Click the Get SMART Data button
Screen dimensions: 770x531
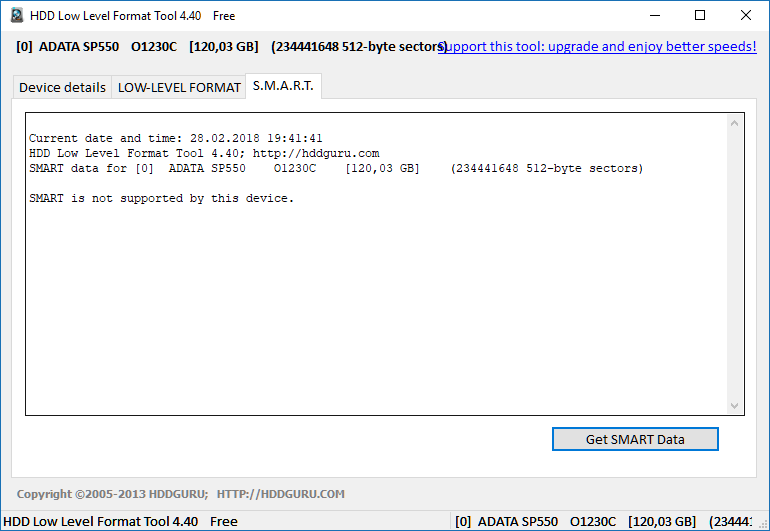click(x=635, y=439)
